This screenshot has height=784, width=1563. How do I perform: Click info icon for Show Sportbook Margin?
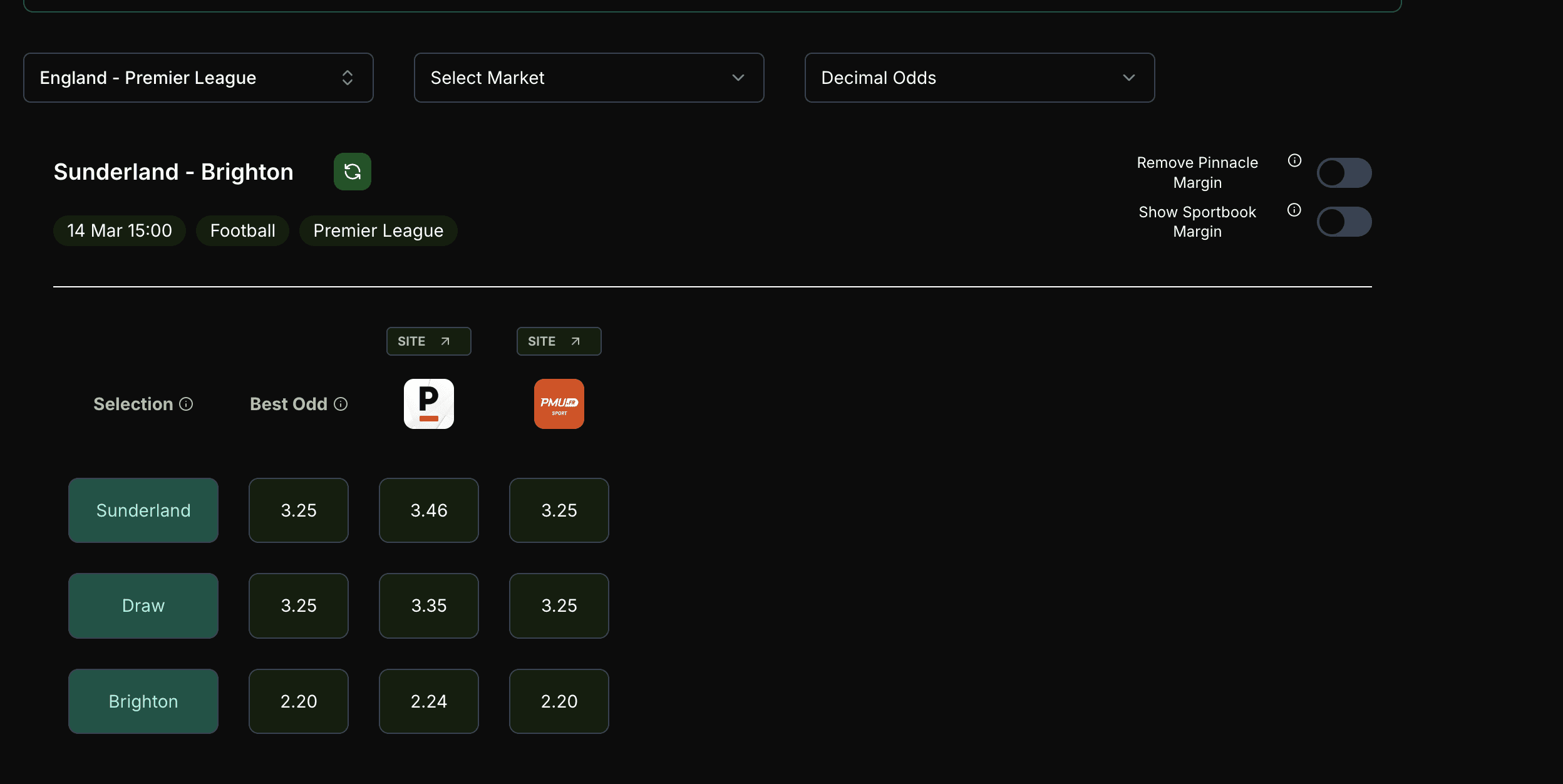point(1294,210)
